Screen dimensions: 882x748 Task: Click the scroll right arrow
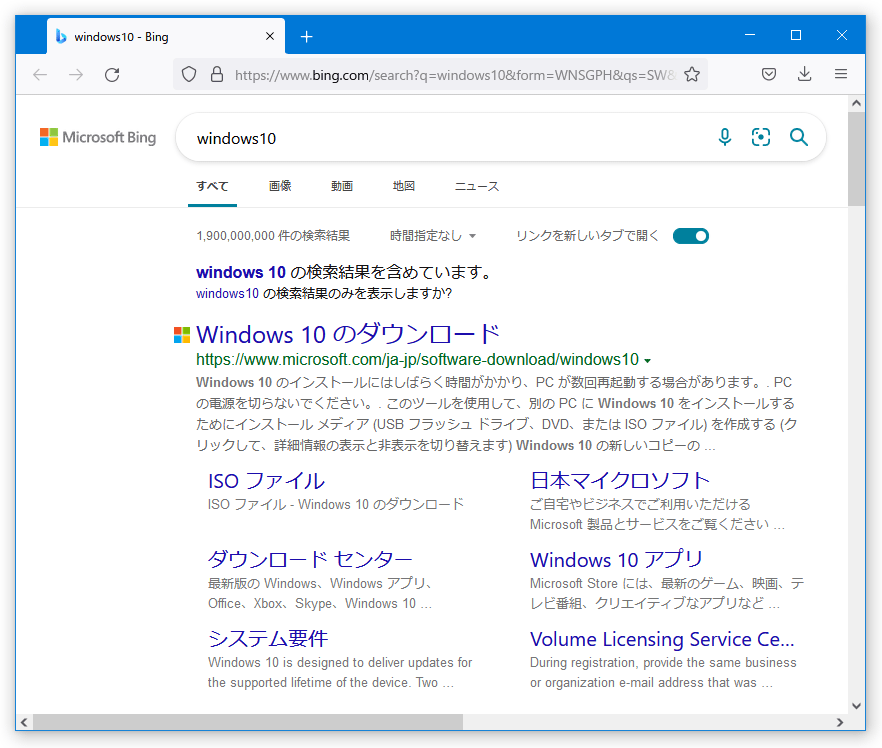[x=840, y=722]
